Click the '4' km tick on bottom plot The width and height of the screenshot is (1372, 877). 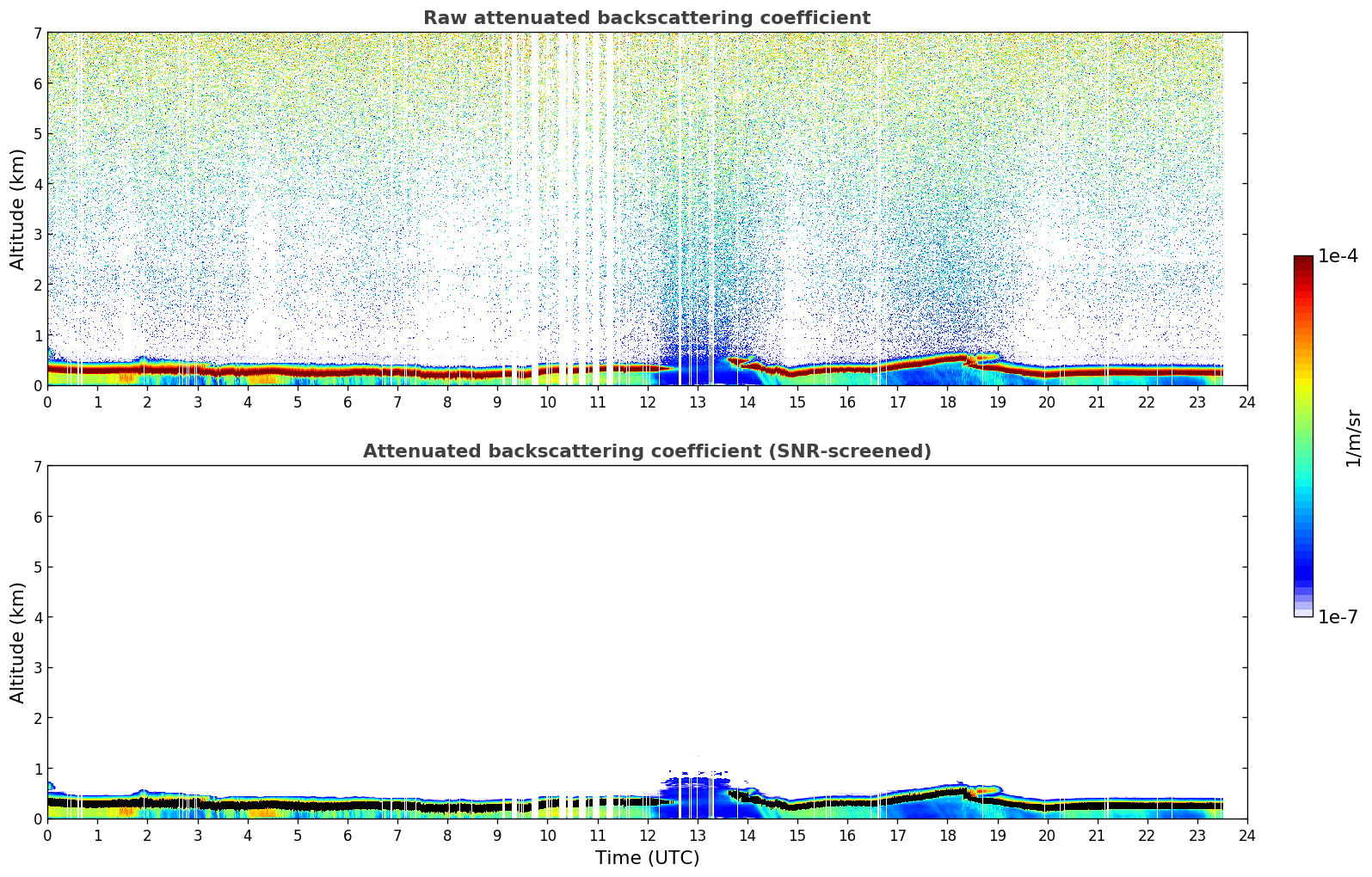[37, 617]
